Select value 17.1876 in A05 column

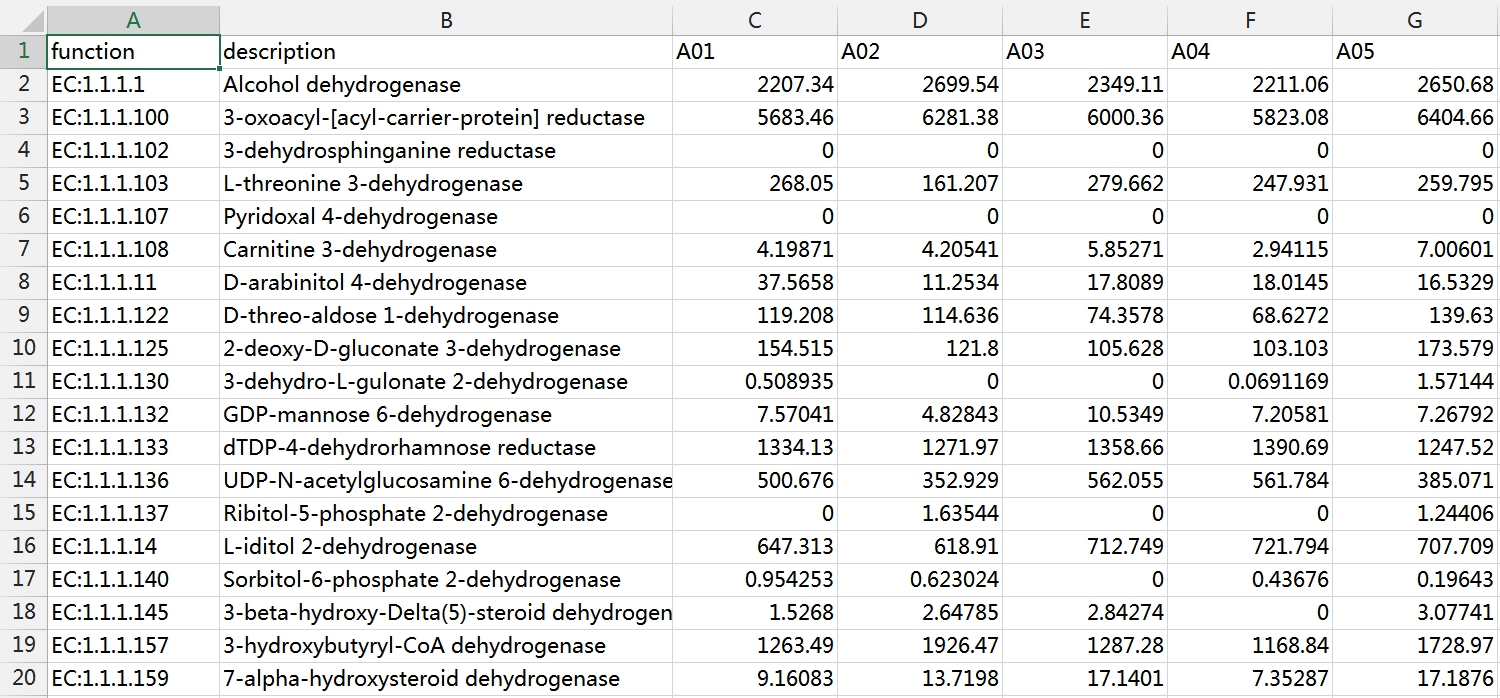[x=1415, y=679]
